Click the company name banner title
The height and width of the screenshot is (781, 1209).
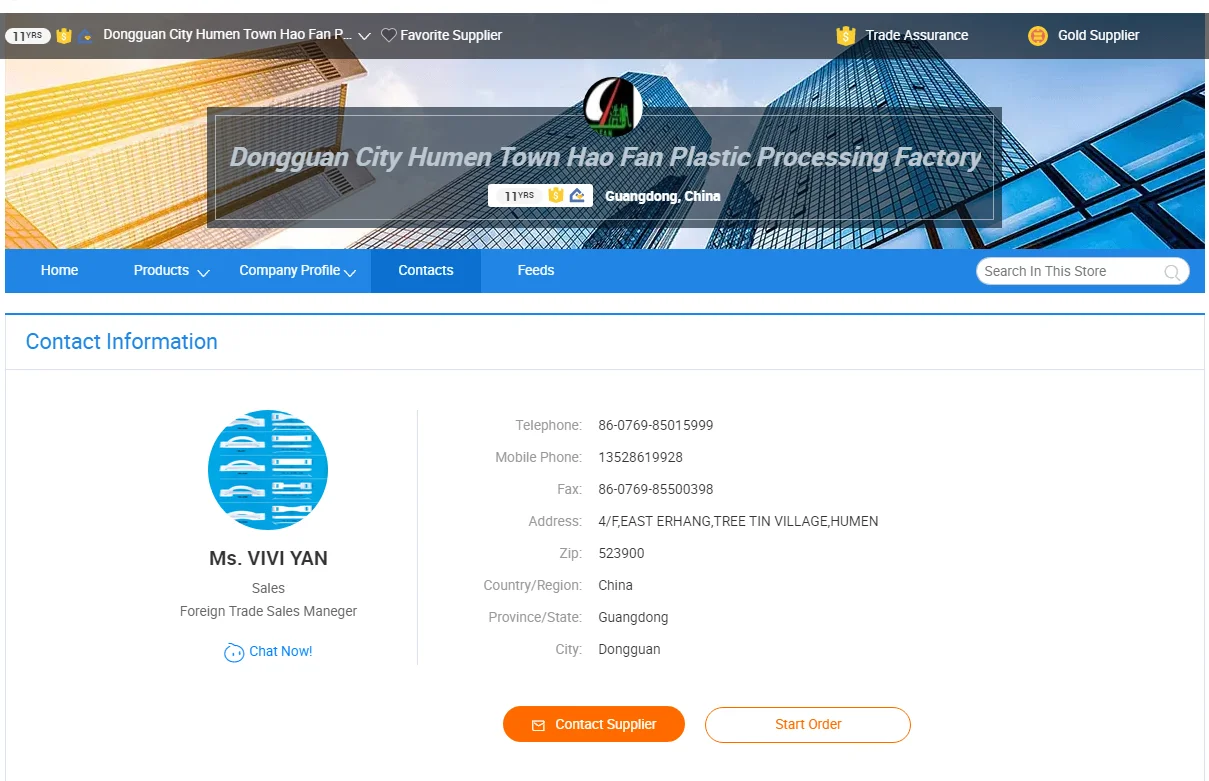coord(605,157)
